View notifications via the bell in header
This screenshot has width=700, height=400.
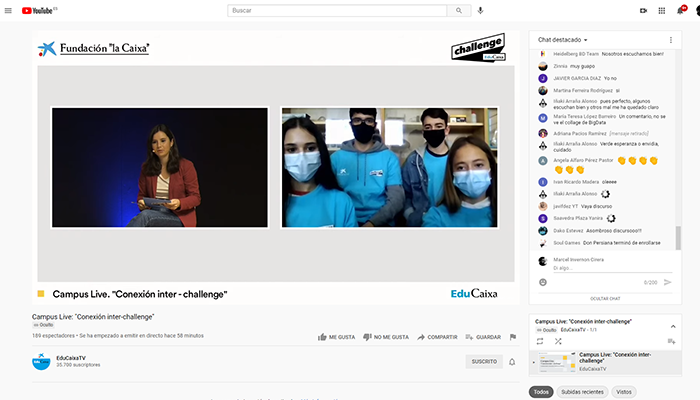click(x=681, y=10)
